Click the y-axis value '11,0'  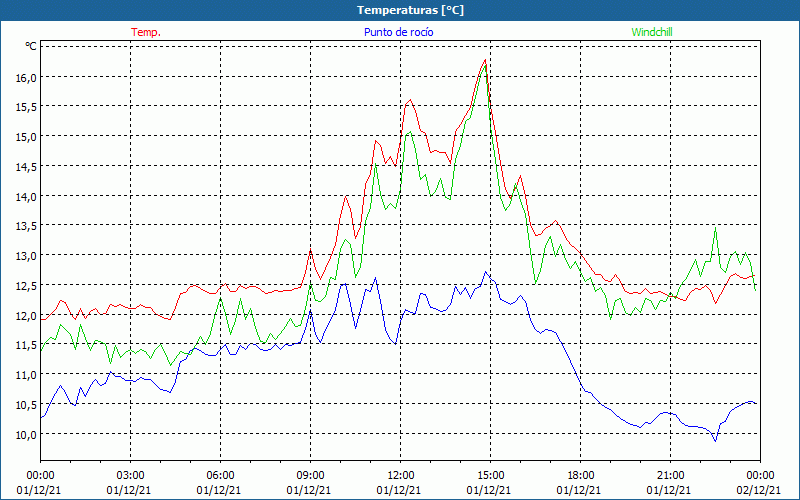pyautogui.click(x=27, y=375)
